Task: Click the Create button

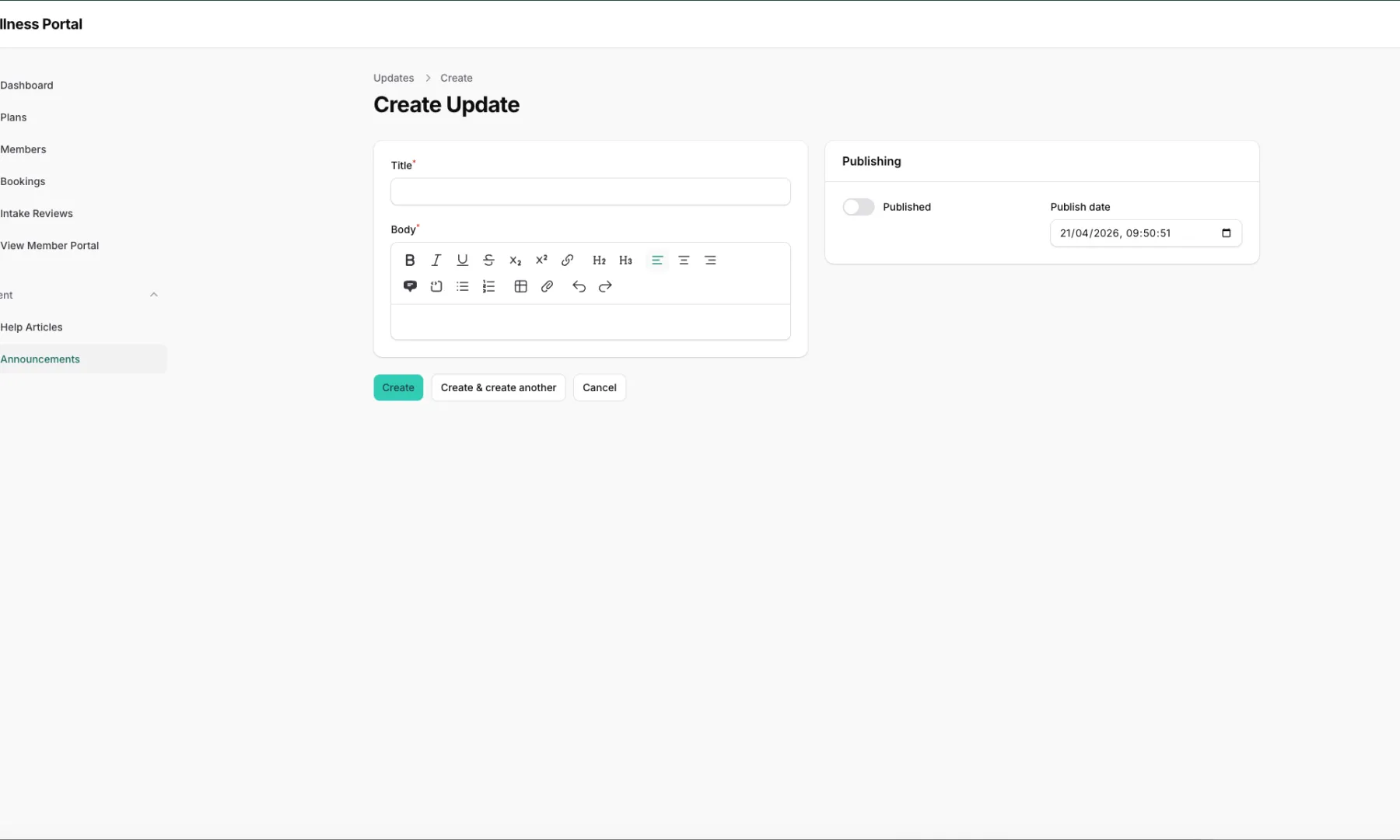Action: click(x=398, y=387)
